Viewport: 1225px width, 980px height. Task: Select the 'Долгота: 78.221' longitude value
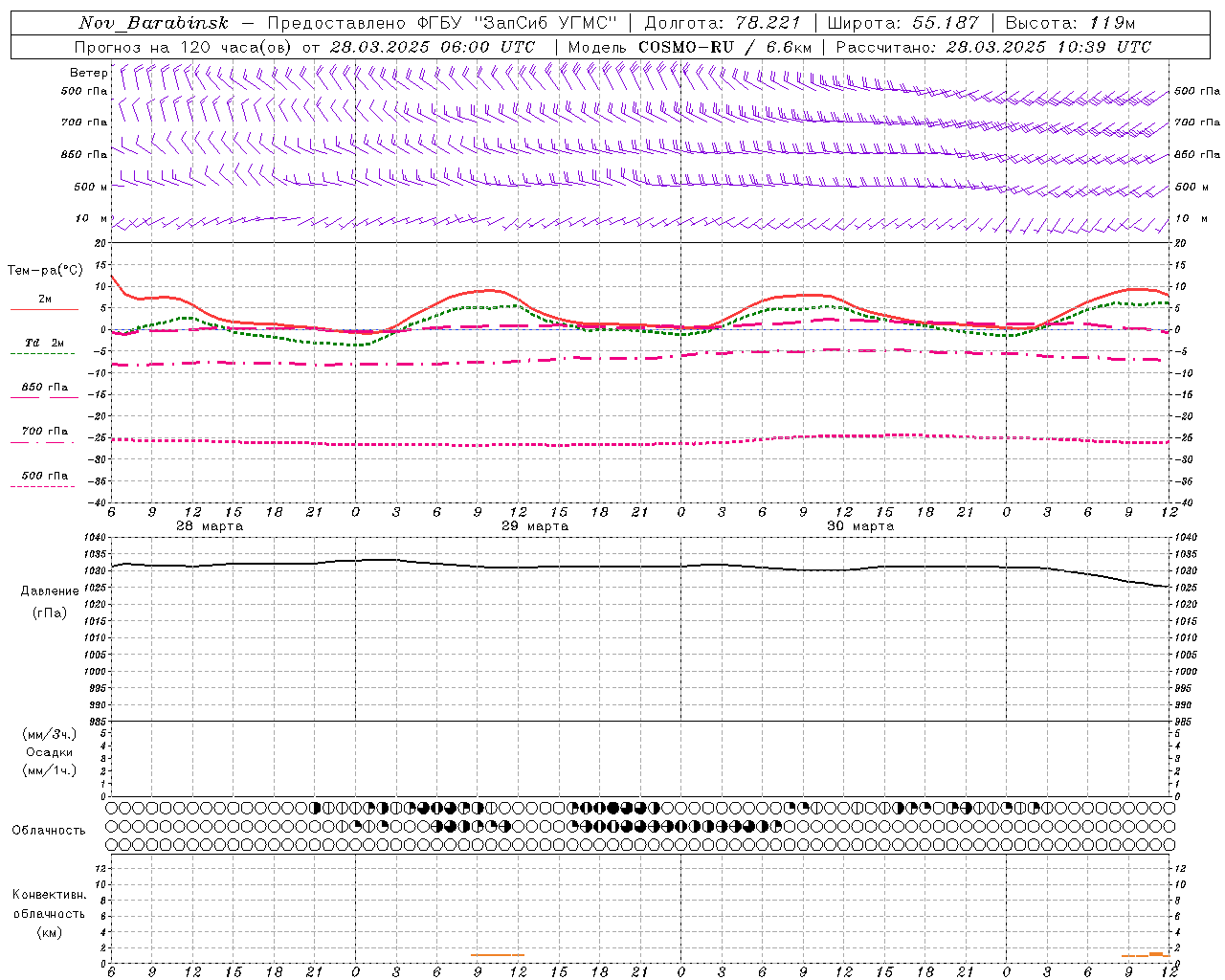pos(724,23)
